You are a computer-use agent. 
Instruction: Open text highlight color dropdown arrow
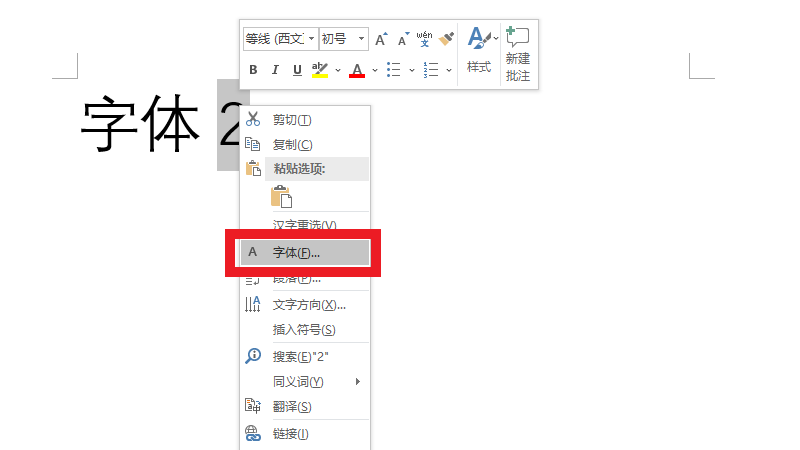tap(338, 70)
